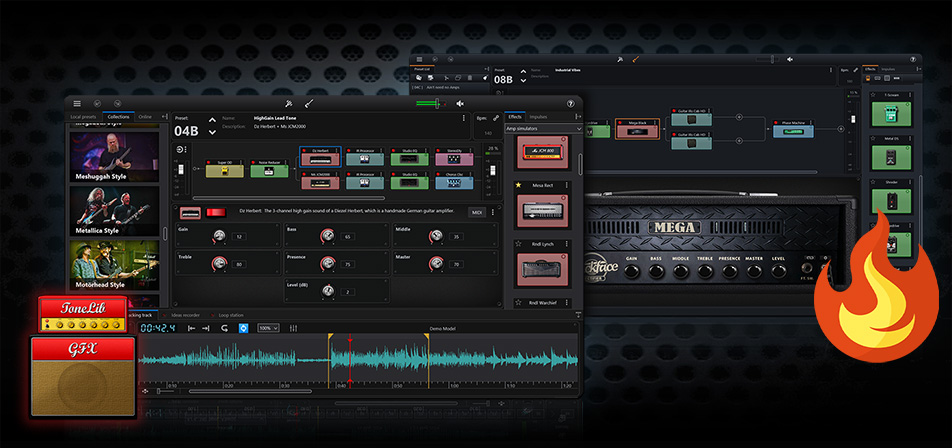The image size is (952, 448).
Task: Click the signal chain input icon
Action: (x=180, y=149)
